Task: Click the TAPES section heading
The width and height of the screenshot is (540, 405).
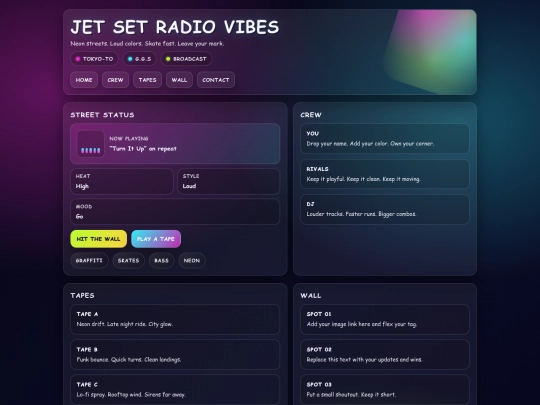Action: coord(82,295)
